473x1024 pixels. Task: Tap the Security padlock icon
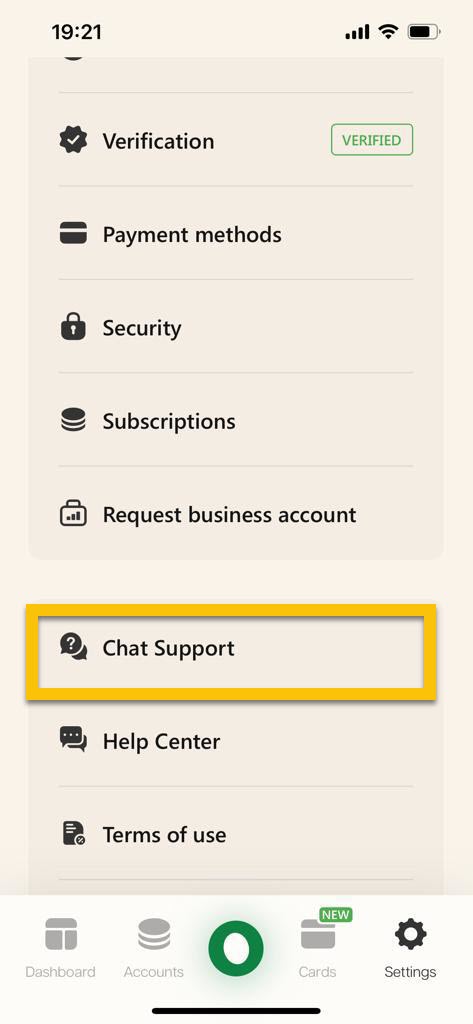click(x=73, y=327)
